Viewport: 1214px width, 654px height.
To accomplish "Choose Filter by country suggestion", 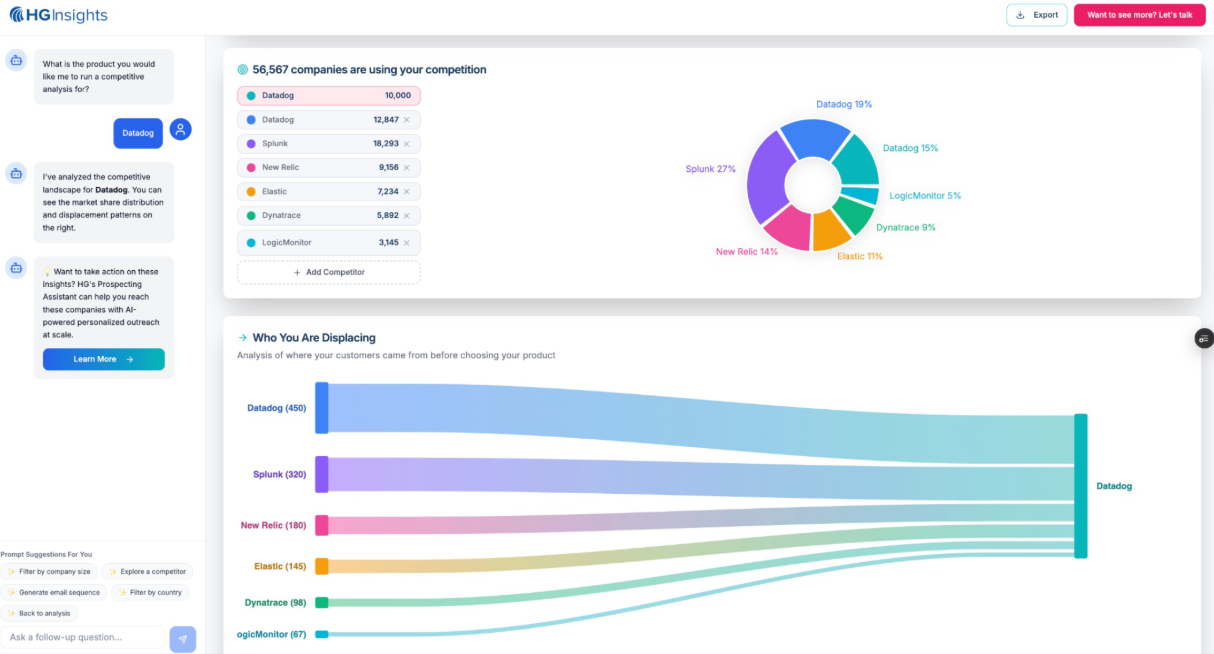I will [x=150, y=592].
